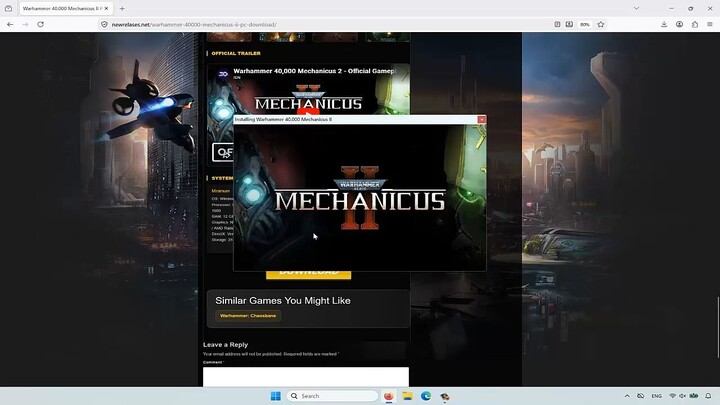The height and width of the screenshot is (405, 720).
Task: Open the muted speaker volume icon
Action: click(683, 396)
